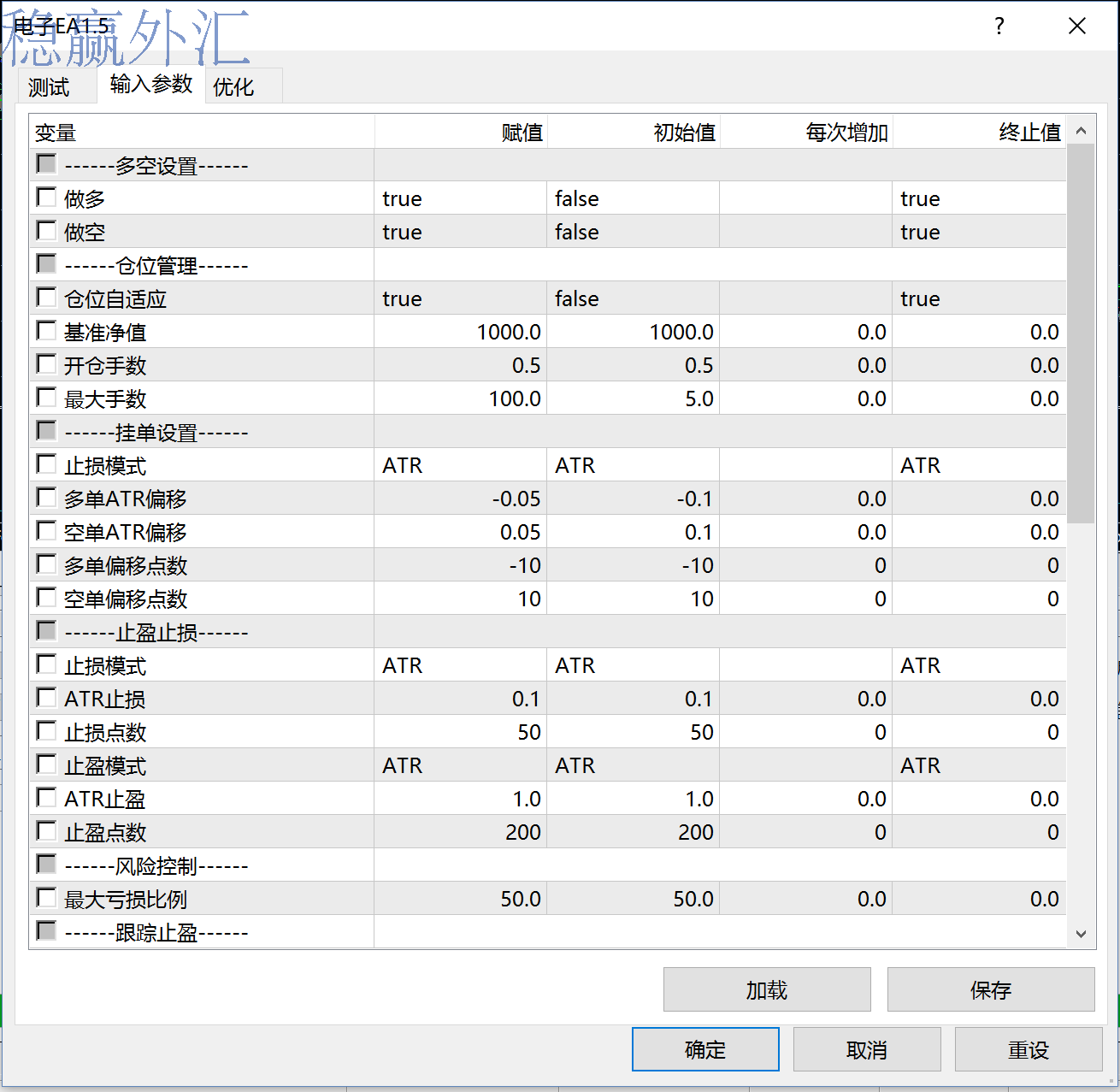
Task: Select the ------仓位管理------ row
Action: (548, 265)
